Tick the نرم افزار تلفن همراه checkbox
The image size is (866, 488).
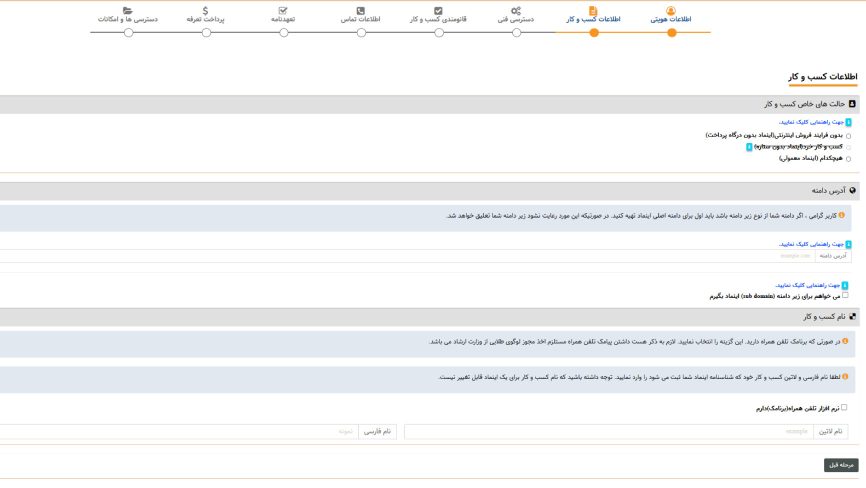[844, 408]
